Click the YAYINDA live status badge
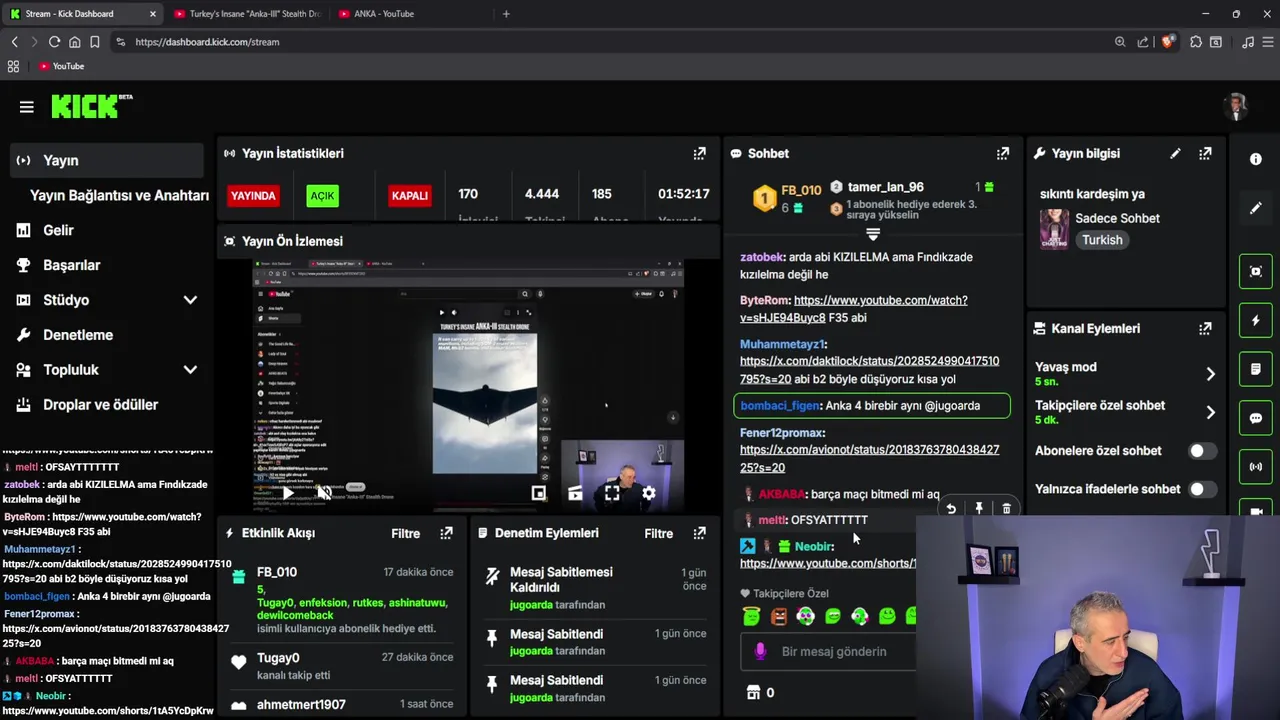The image size is (1280, 720). [x=253, y=196]
